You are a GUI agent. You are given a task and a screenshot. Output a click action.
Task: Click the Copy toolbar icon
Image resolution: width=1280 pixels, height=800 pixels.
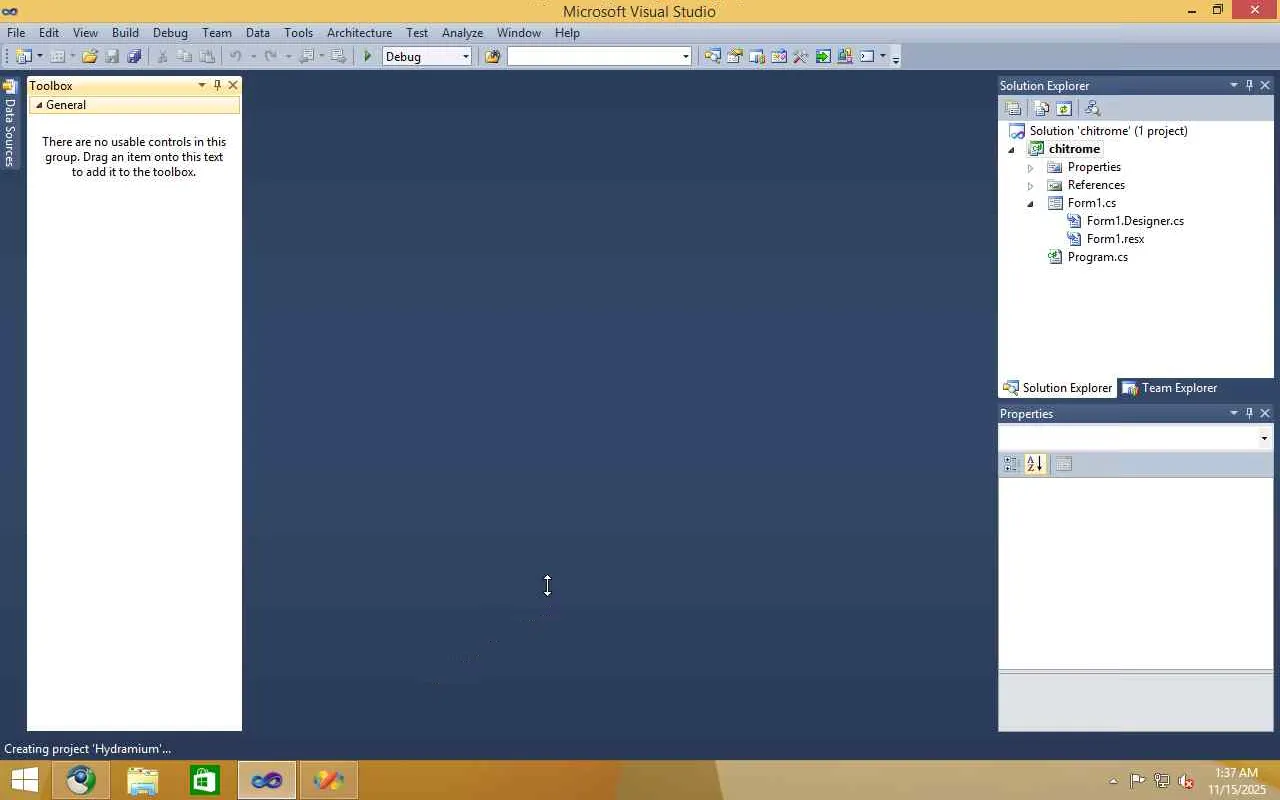(x=184, y=57)
